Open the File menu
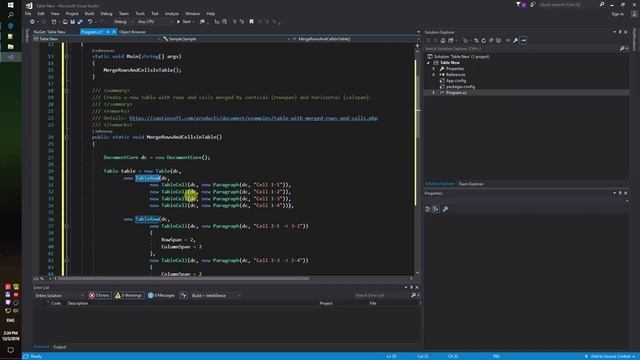 pos(28,13)
